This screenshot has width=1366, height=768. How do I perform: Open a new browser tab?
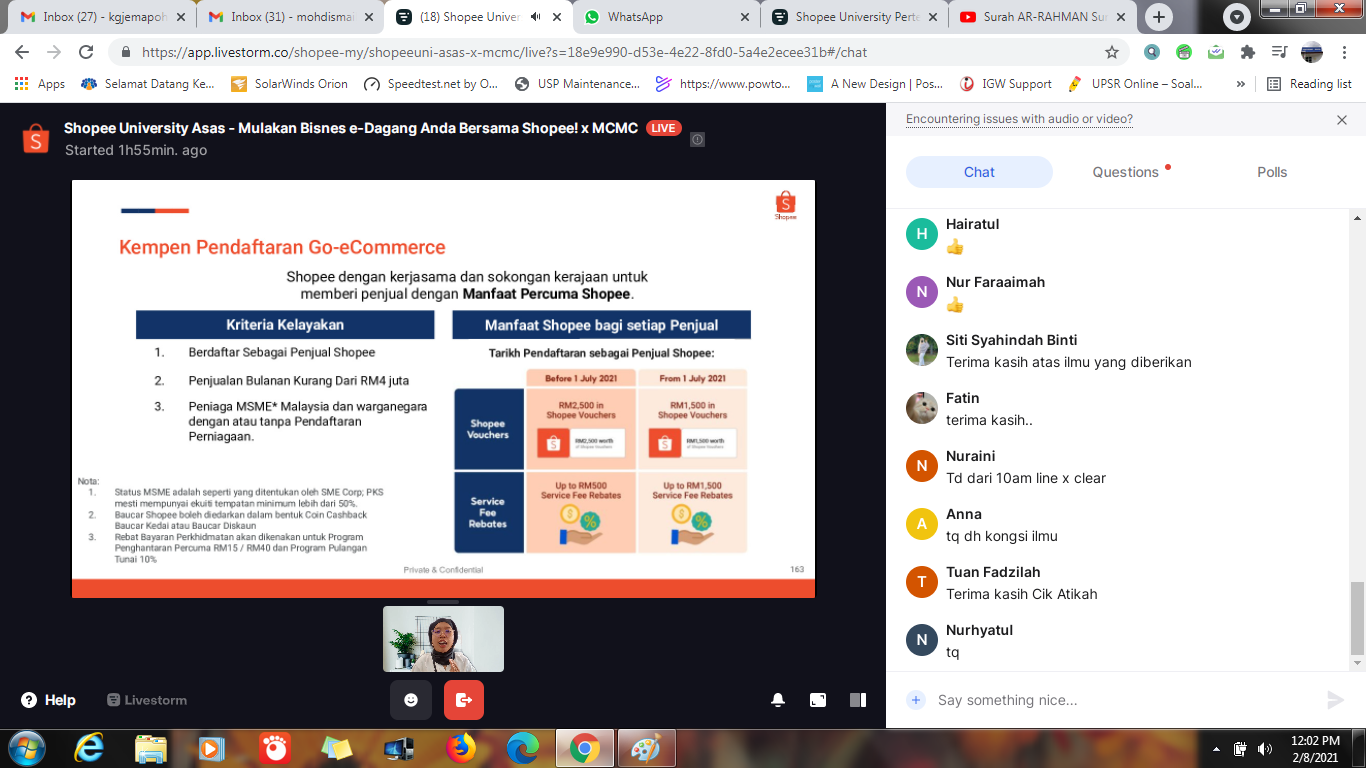pos(1159,17)
